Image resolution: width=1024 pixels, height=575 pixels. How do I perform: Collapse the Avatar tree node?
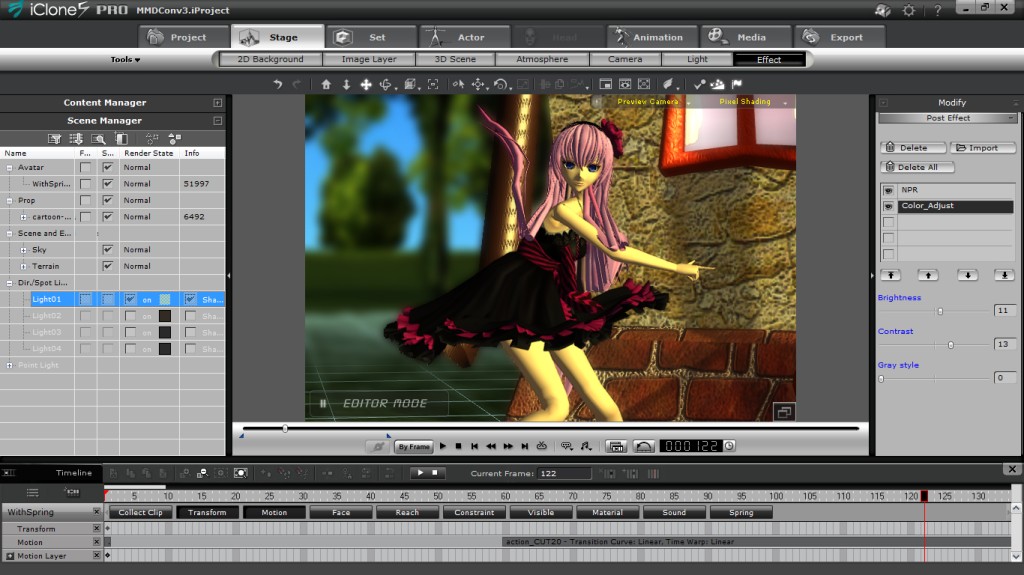click(10, 168)
